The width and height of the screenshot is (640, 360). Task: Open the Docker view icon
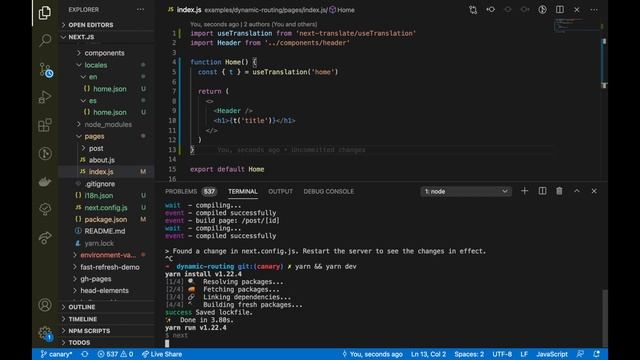point(45,181)
